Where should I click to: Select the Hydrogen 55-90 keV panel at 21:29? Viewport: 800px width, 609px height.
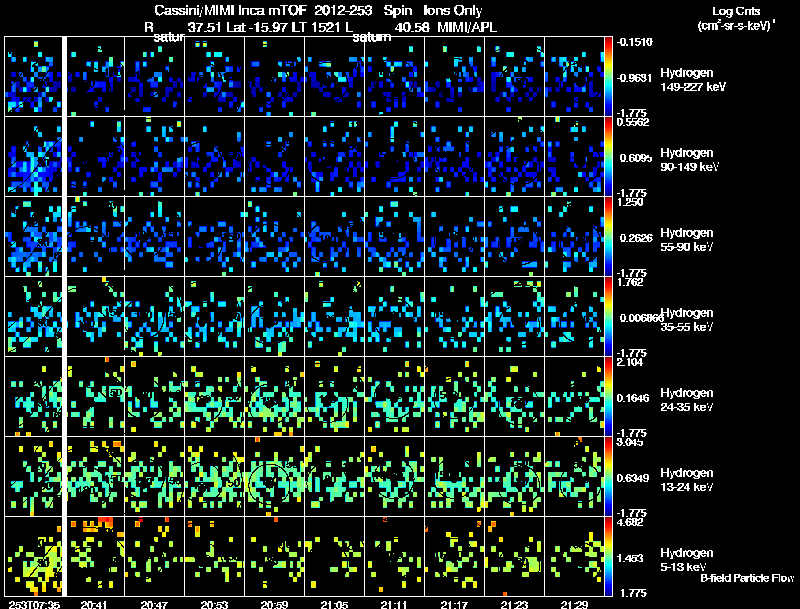pos(574,237)
